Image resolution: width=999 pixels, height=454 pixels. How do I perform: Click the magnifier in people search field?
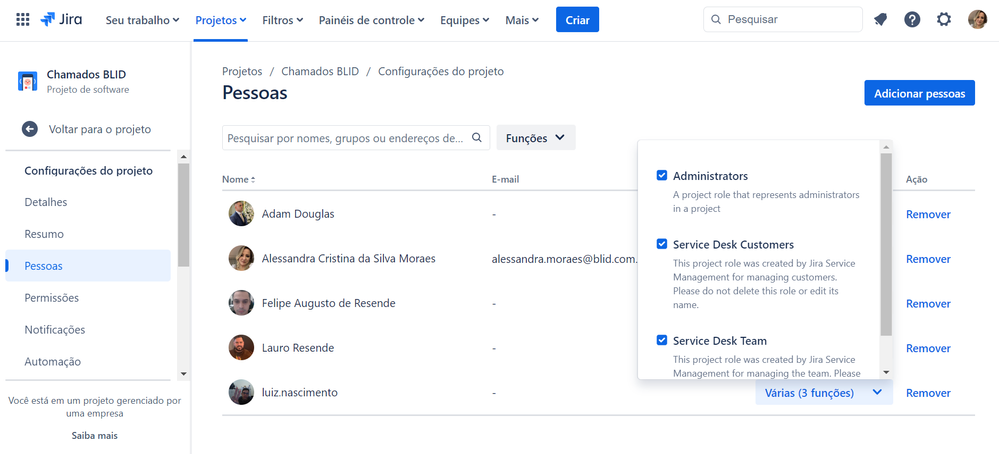(x=477, y=138)
